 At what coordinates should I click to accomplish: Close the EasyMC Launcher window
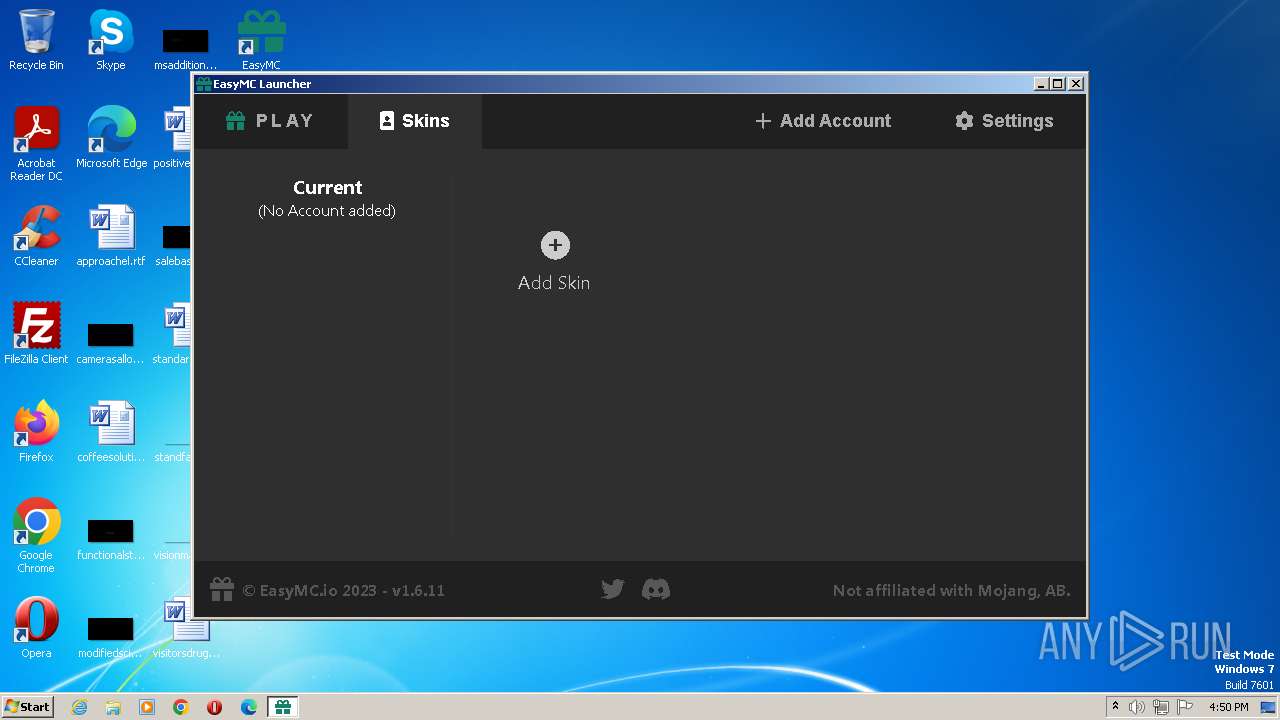click(x=1076, y=84)
